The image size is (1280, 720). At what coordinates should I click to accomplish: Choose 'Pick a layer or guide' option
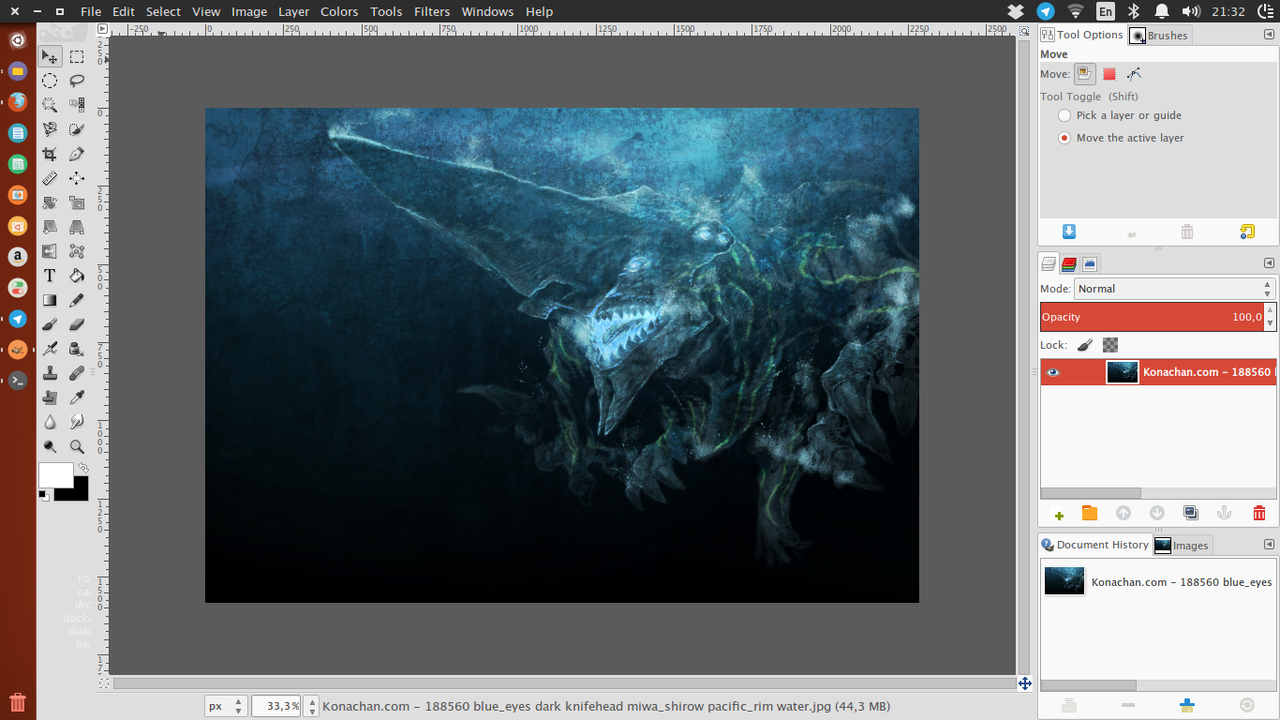(1064, 116)
